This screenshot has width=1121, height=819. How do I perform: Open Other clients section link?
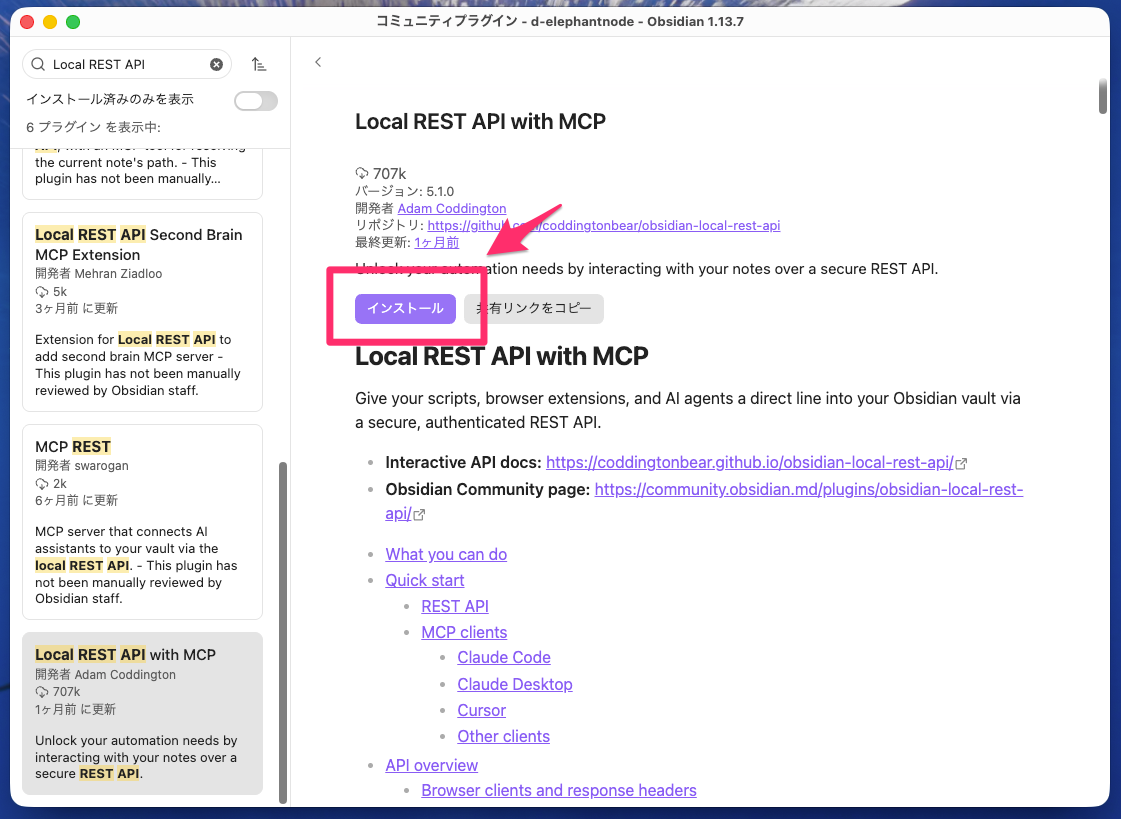[503, 737]
